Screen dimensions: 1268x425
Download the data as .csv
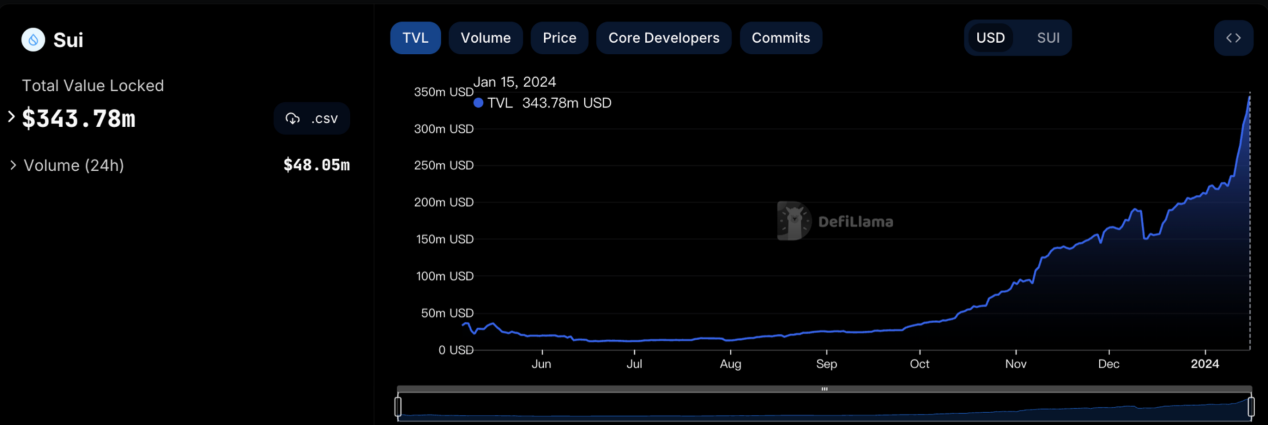(x=312, y=119)
